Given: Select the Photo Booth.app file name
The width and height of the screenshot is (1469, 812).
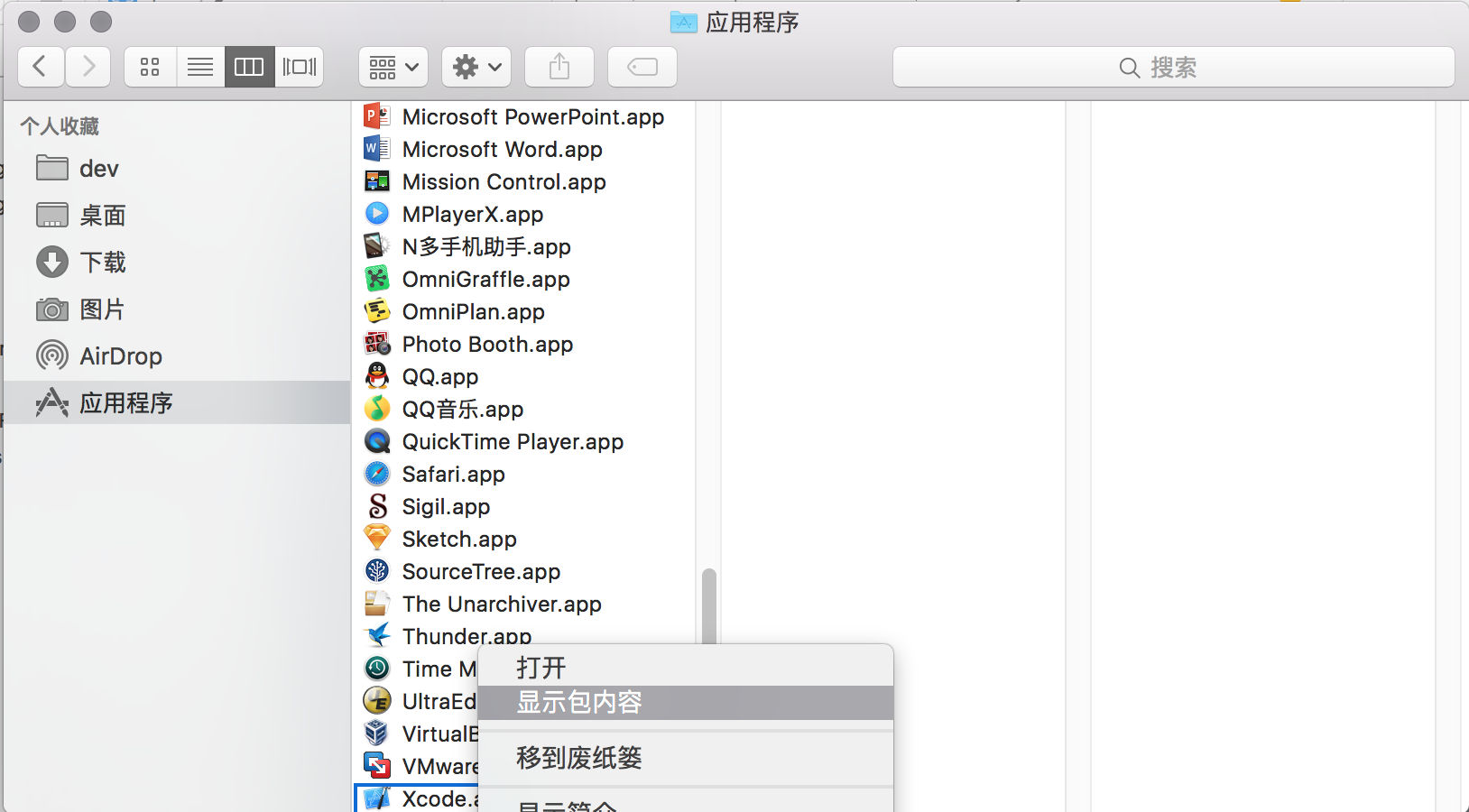Looking at the screenshot, I should click(x=488, y=344).
